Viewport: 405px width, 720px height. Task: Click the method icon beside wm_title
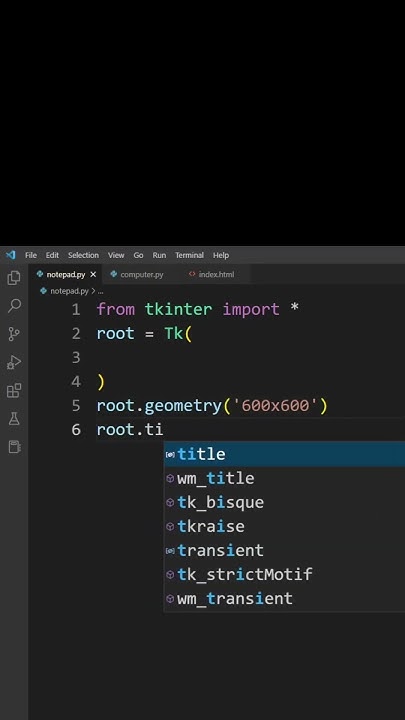coord(170,478)
